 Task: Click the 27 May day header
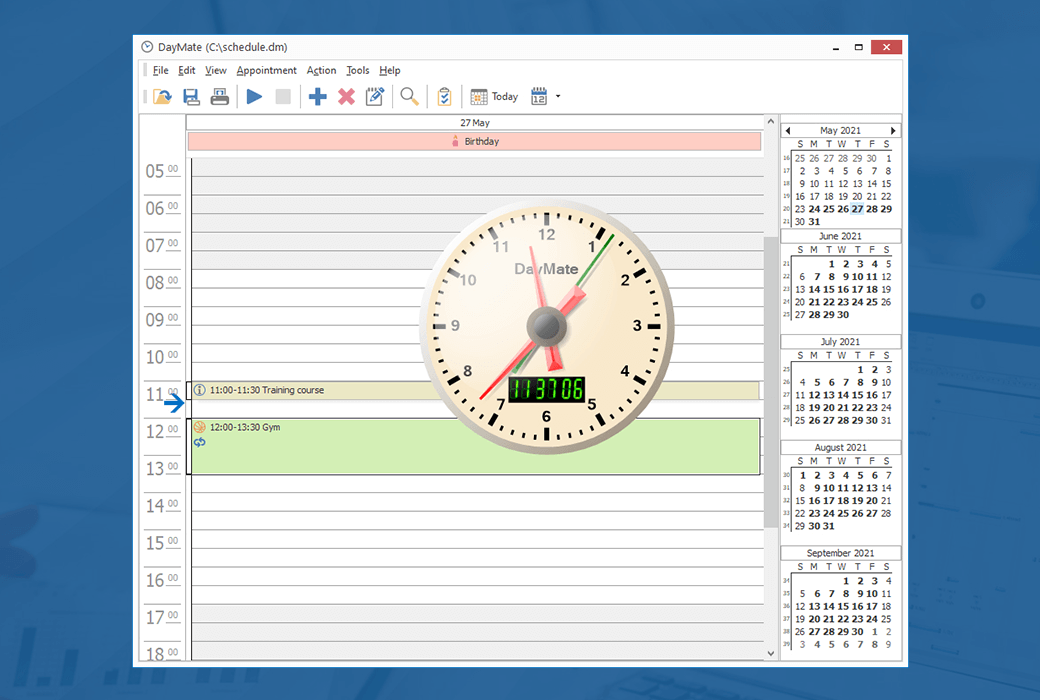click(x=474, y=123)
